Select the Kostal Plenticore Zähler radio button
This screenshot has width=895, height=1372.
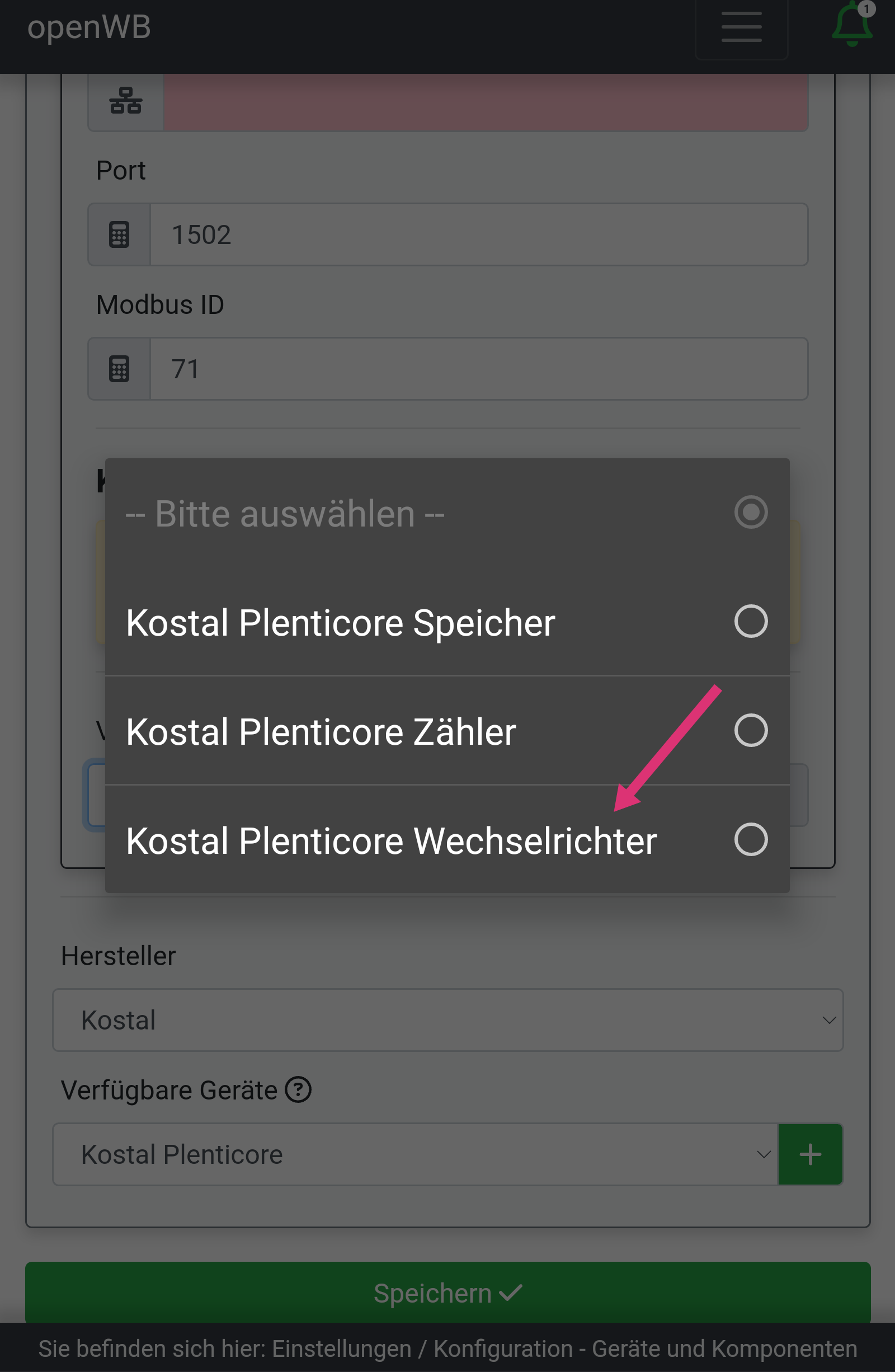click(x=750, y=730)
